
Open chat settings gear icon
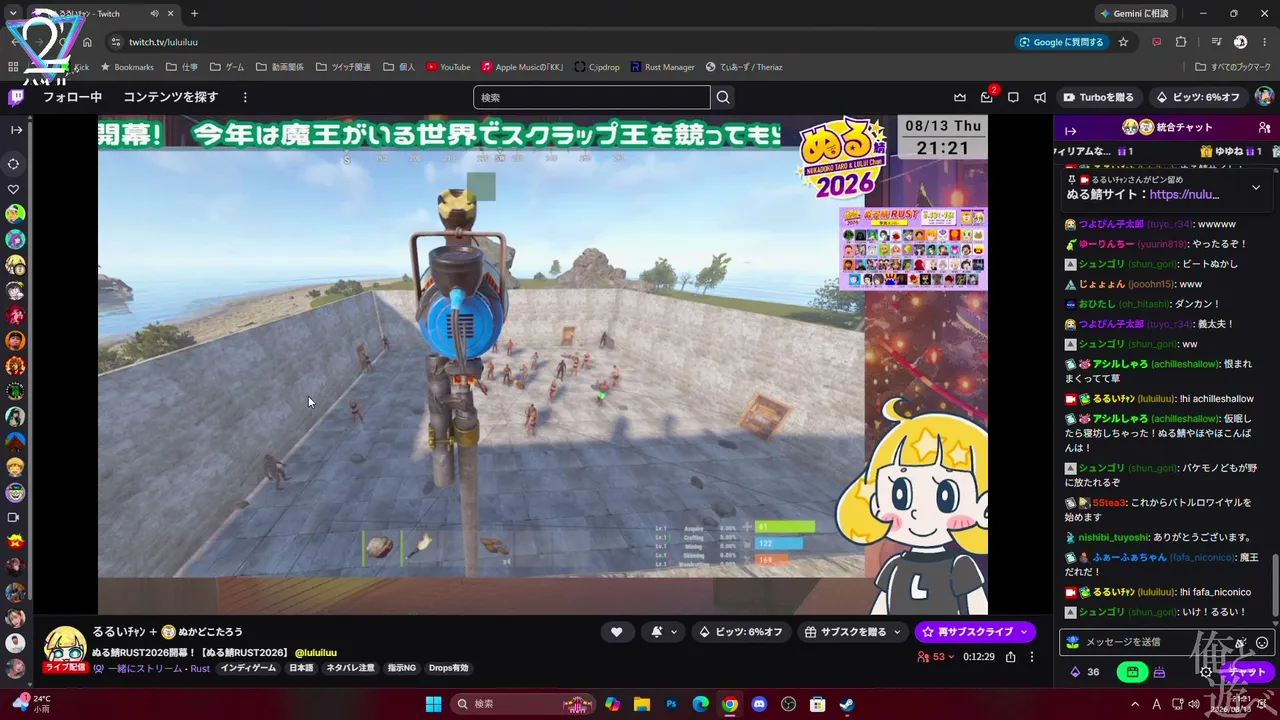point(1207,672)
